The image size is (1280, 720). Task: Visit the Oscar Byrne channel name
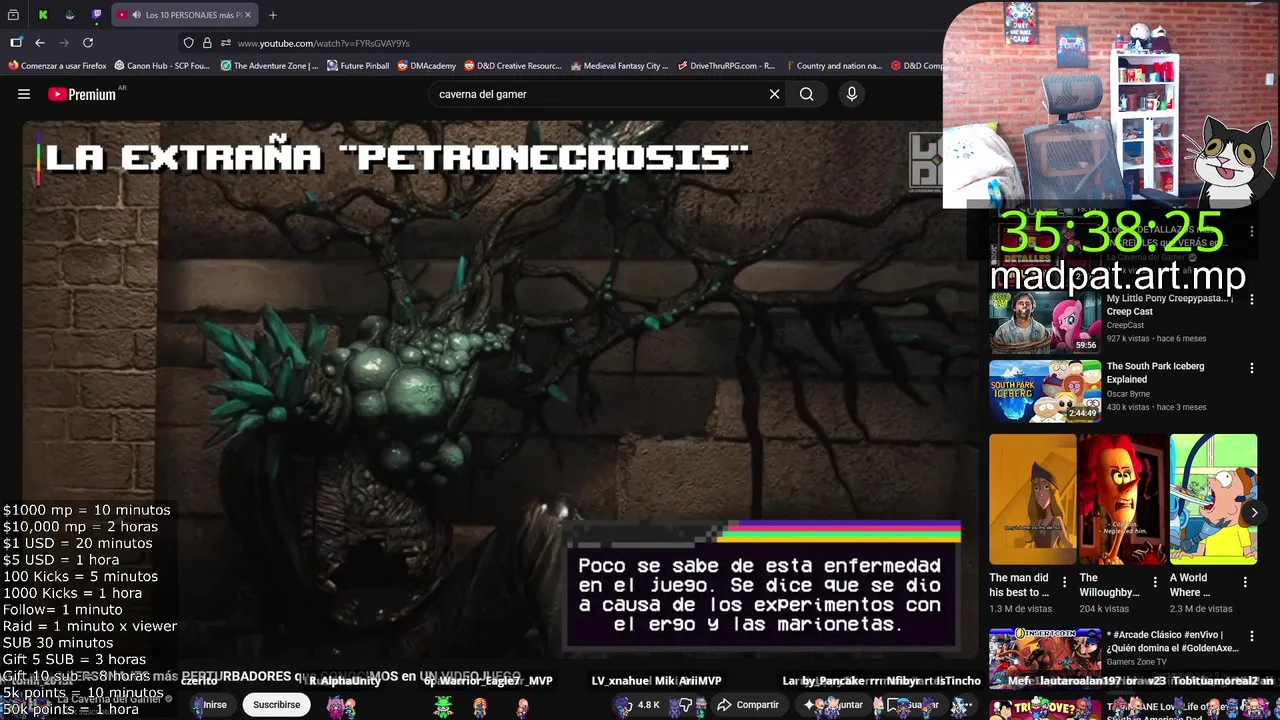(x=1129, y=393)
